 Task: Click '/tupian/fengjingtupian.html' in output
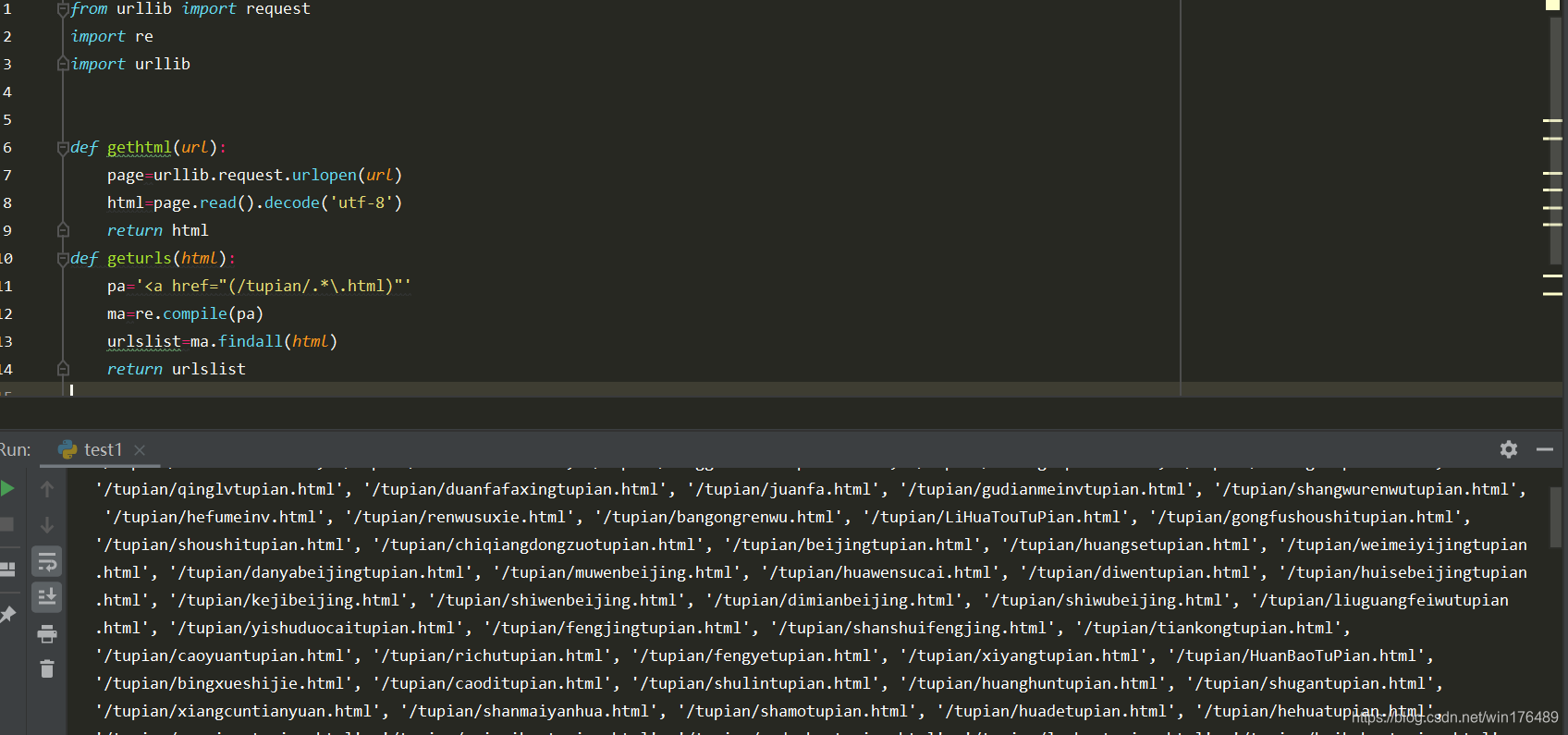click(617, 628)
